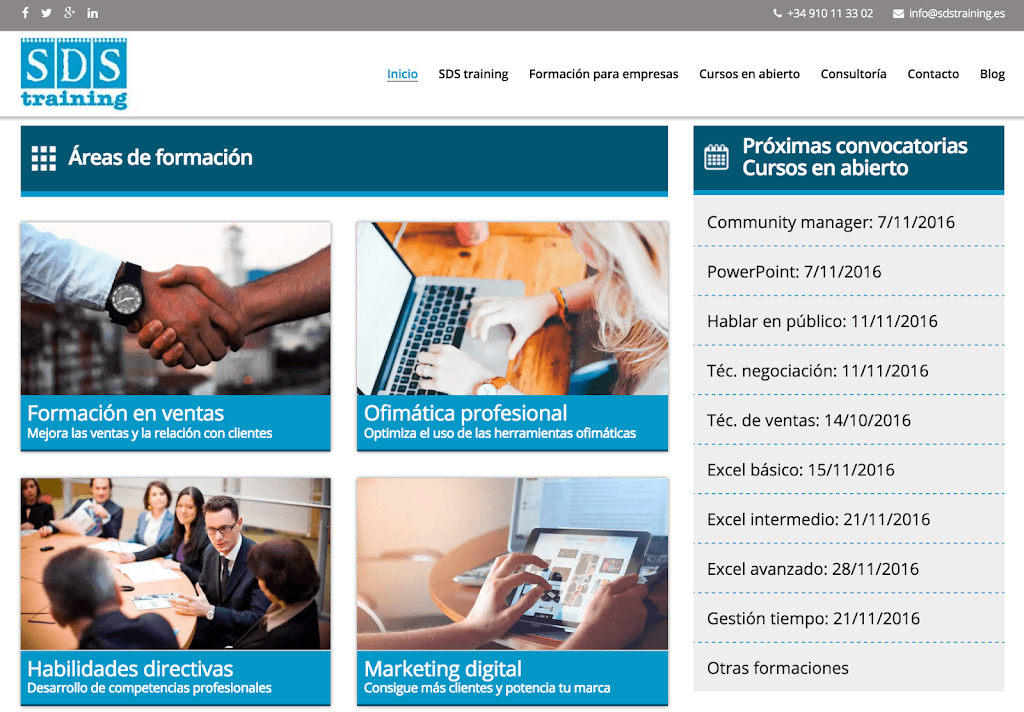Click the grid icon beside Áreas de formación
Viewport: 1024px width, 712px height.
pyautogui.click(x=44, y=158)
